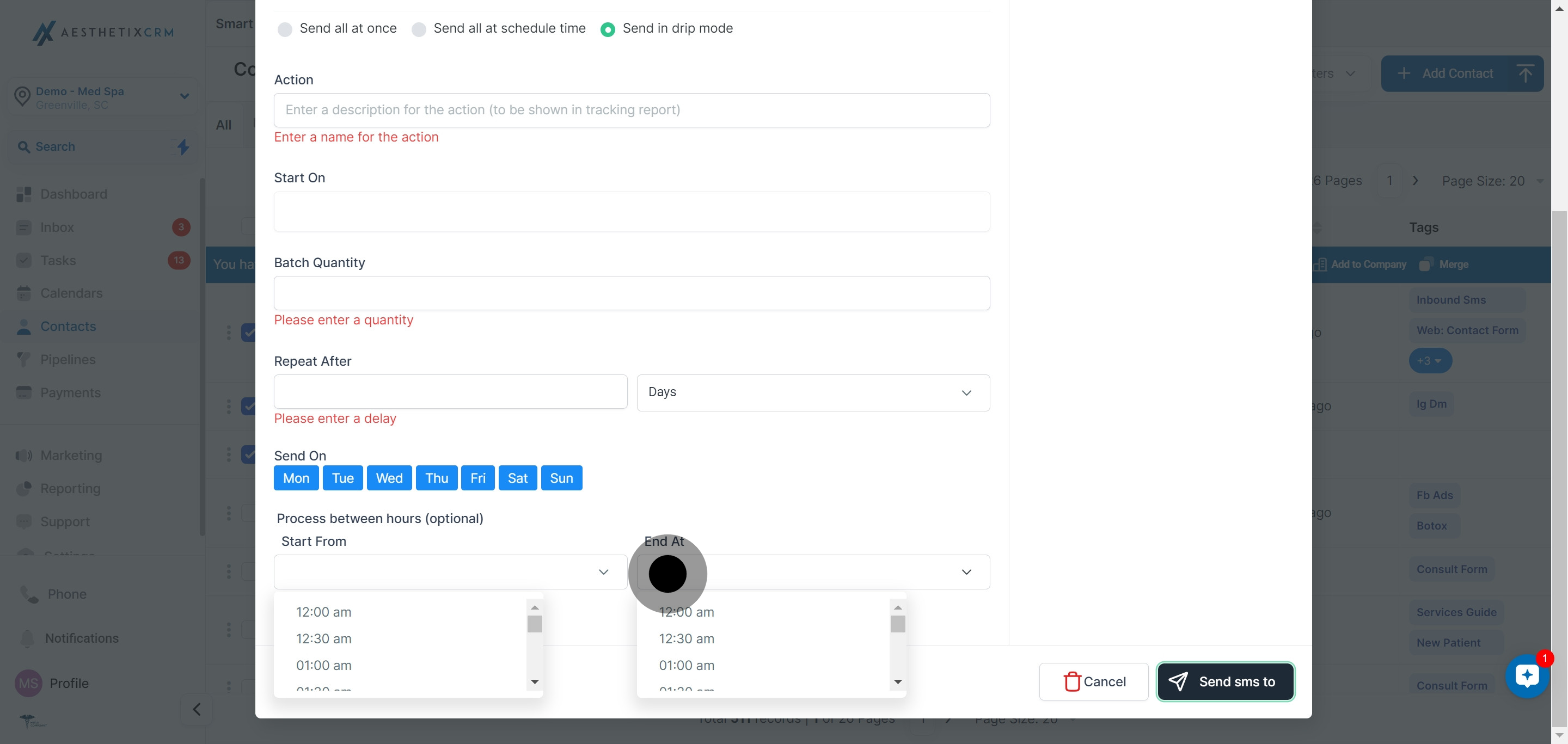Click the paper plane send icon
The width and height of the screenshot is (1568, 744).
pyautogui.click(x=1178, y=681)
